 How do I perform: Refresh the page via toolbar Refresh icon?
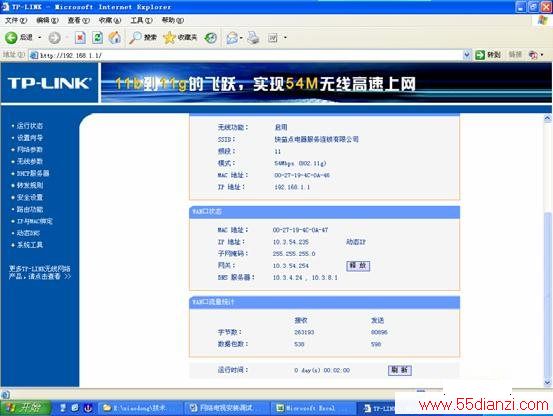tap(97, 37)
